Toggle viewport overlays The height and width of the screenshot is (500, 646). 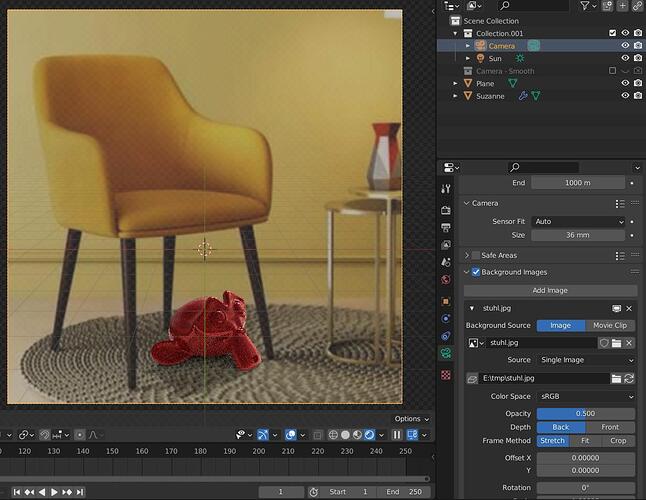pyautogui.click(x=290, y=435)
